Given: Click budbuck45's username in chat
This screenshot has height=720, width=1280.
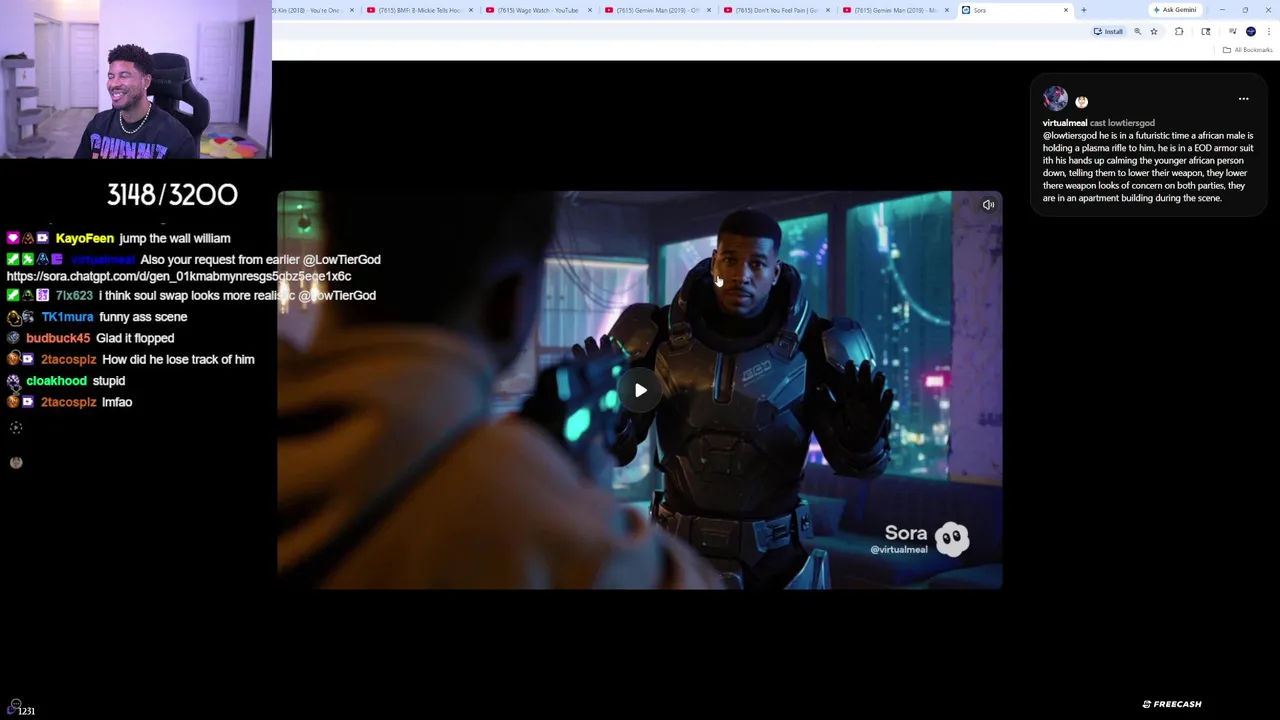Looking at the screenshot, I should click(58, 338).
